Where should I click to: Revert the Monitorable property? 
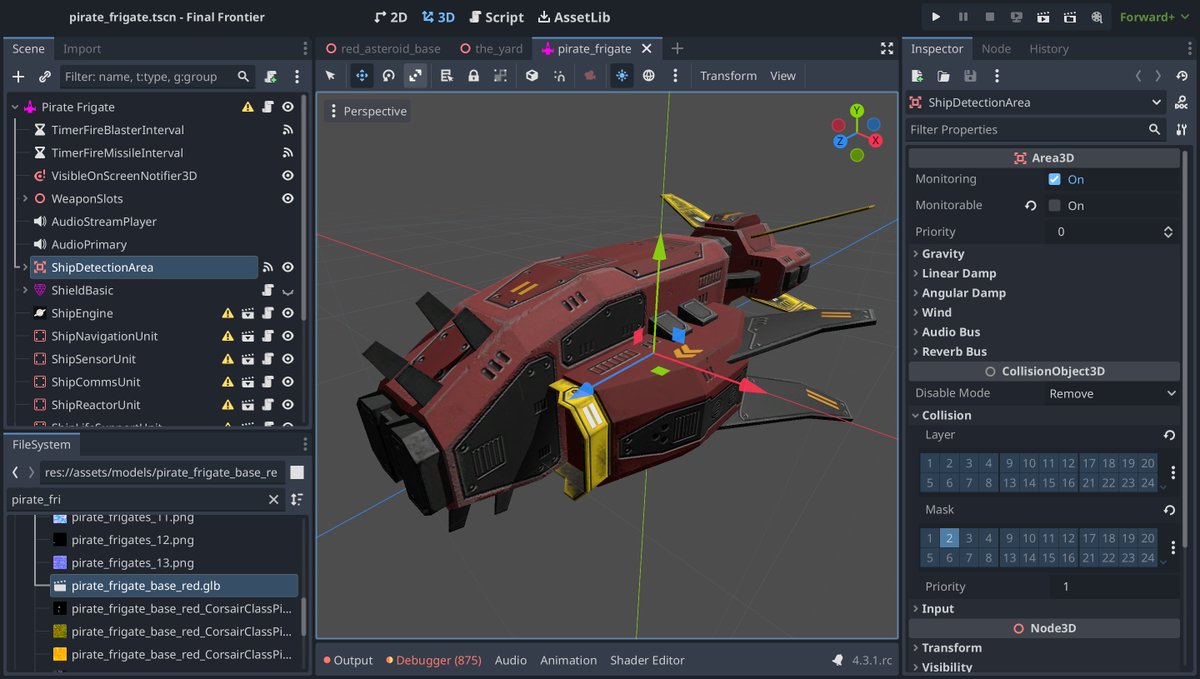pyautogui.click(x=1030, y=205)
